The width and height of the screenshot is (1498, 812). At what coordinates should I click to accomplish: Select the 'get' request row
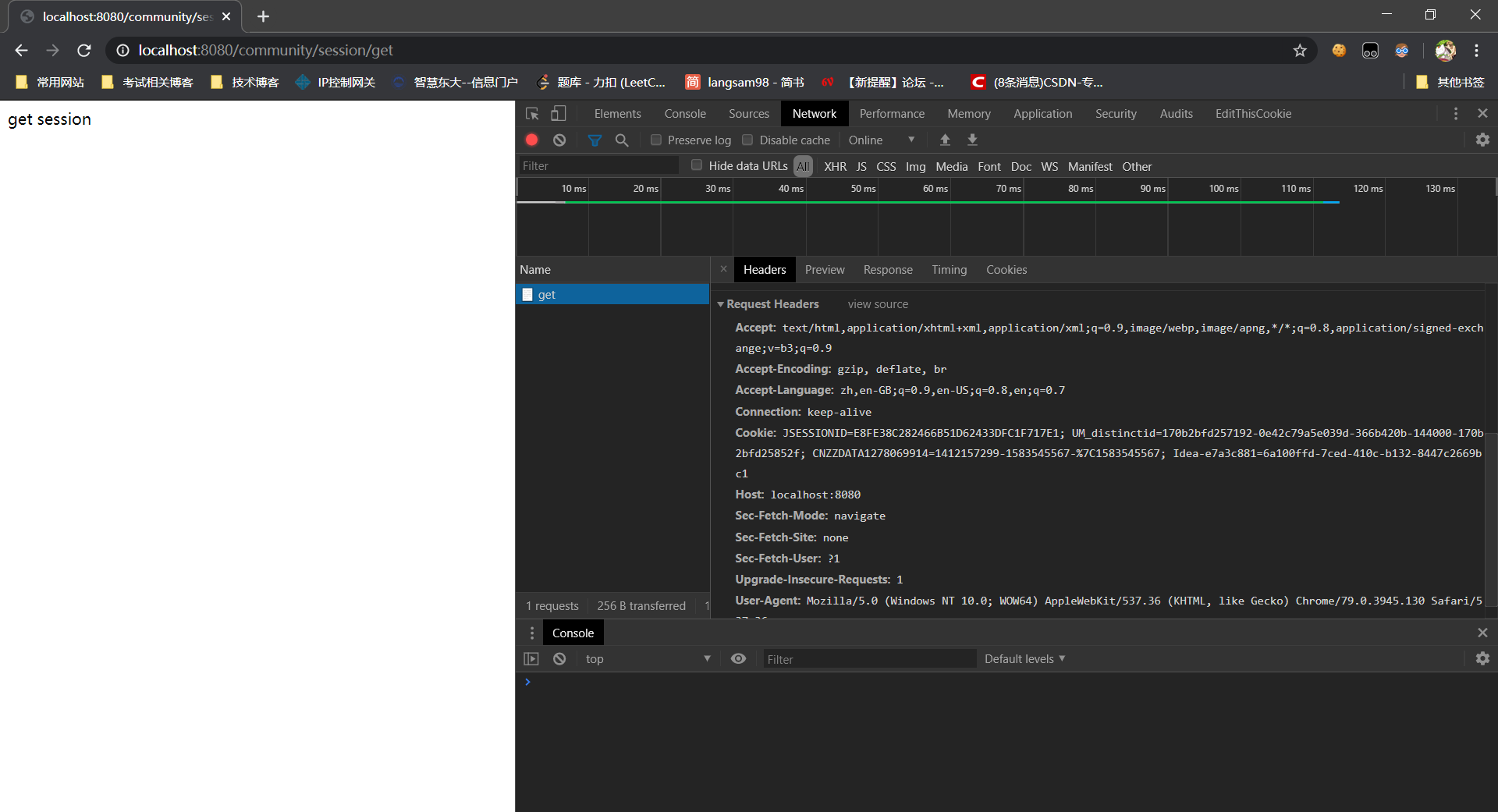click(x=612, y=294)
